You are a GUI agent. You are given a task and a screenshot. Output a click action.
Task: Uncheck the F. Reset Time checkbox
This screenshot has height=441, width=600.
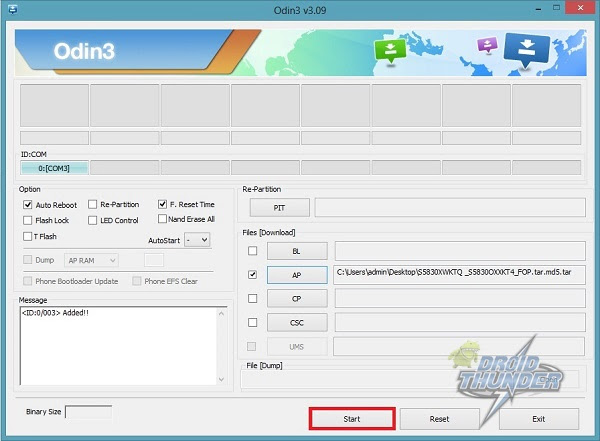tap(162, 204)
